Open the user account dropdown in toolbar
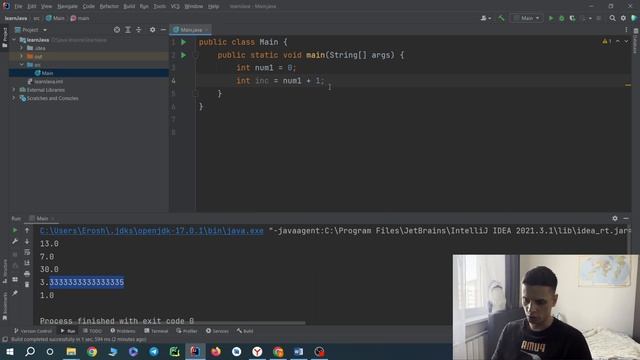This screenshot has height=360, width=640. (x=485, y=18)
